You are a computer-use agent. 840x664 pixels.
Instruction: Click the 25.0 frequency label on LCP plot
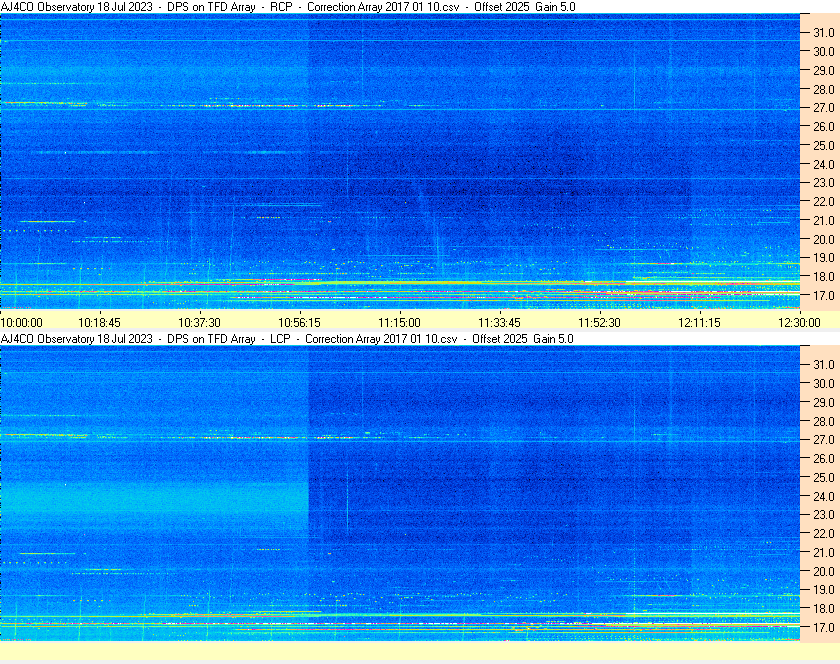click(x=824, y=477)
